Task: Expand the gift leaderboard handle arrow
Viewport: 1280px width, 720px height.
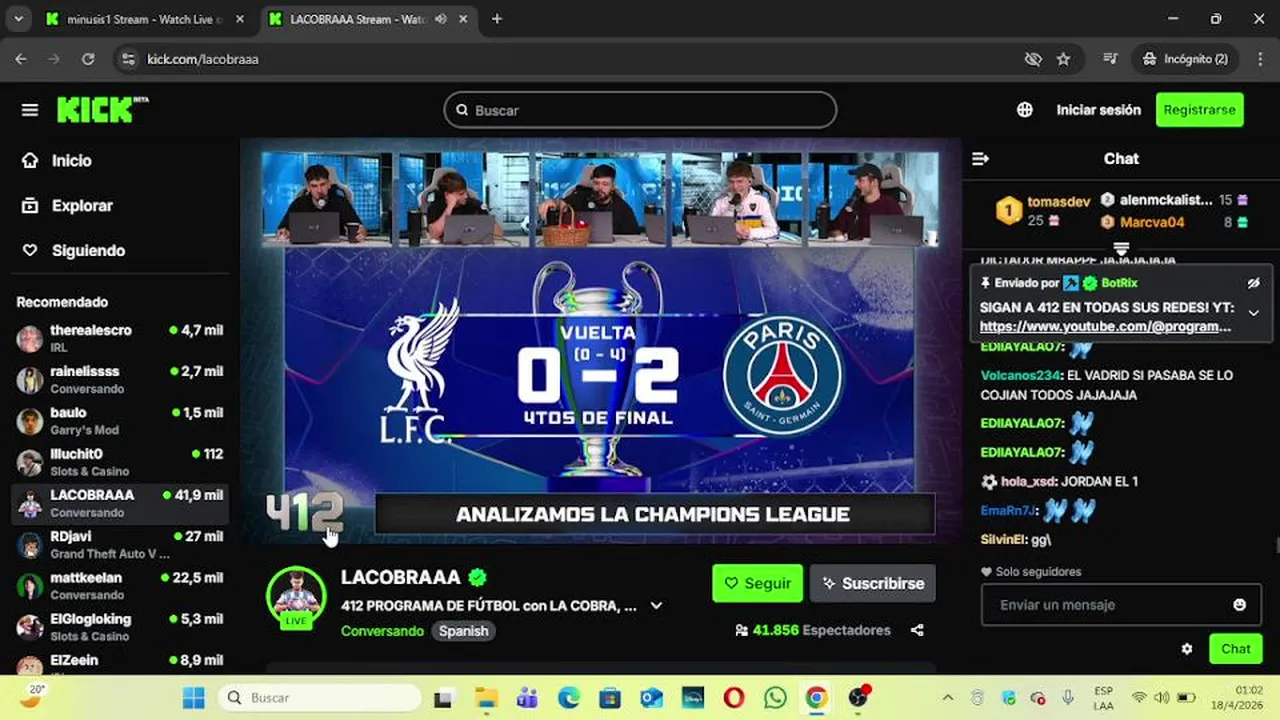Action: [1121, 248]
